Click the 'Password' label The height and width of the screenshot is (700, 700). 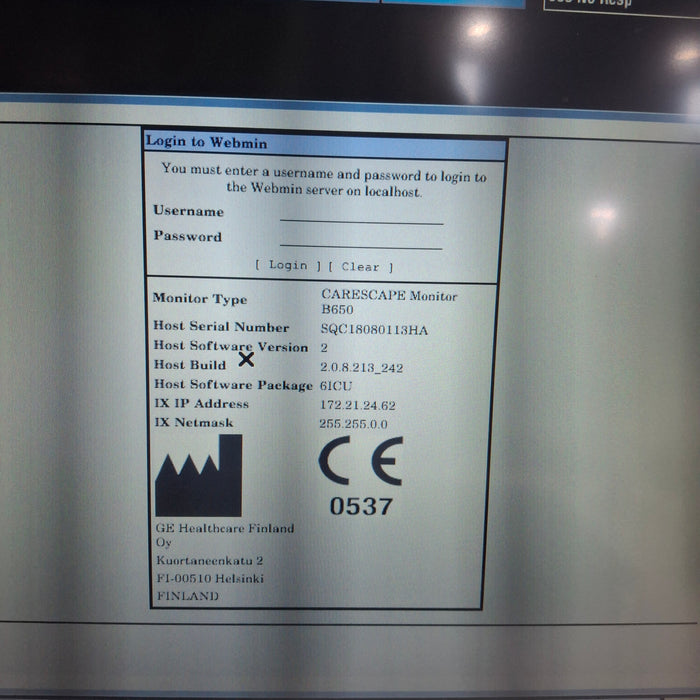[188, 236]
